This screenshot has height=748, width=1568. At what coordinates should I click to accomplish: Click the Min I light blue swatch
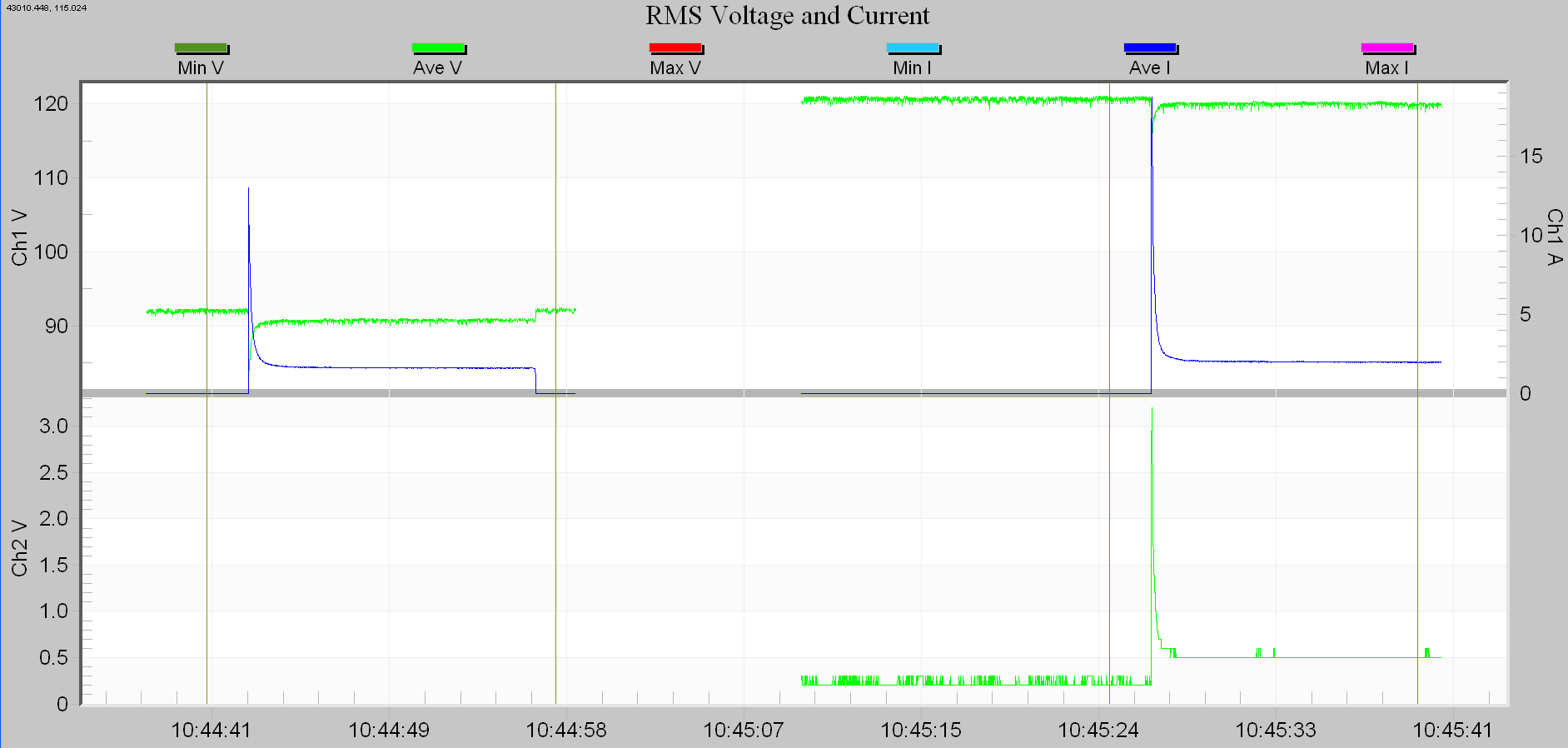[913, 48]
